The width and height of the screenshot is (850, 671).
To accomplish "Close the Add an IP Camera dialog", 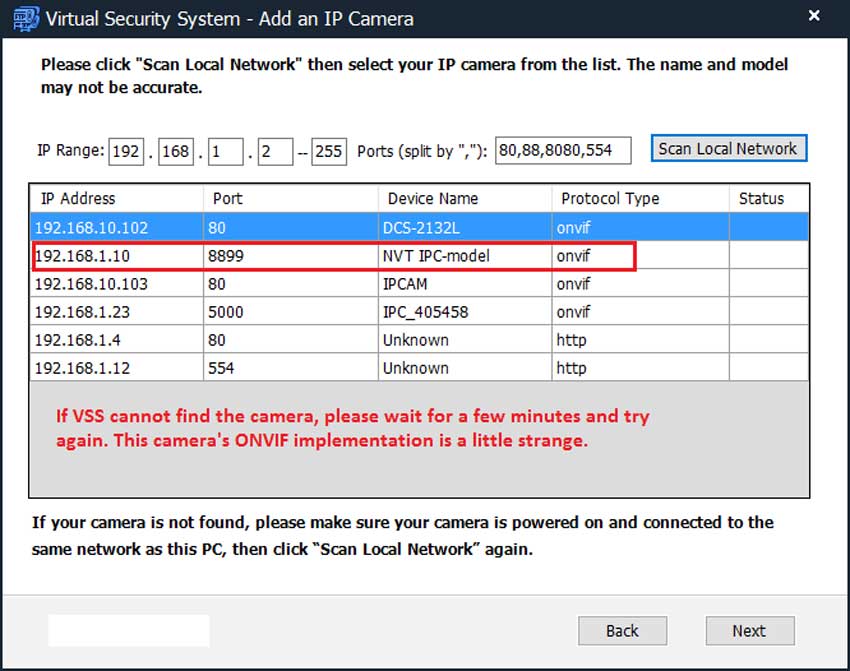I will point(815,17).
